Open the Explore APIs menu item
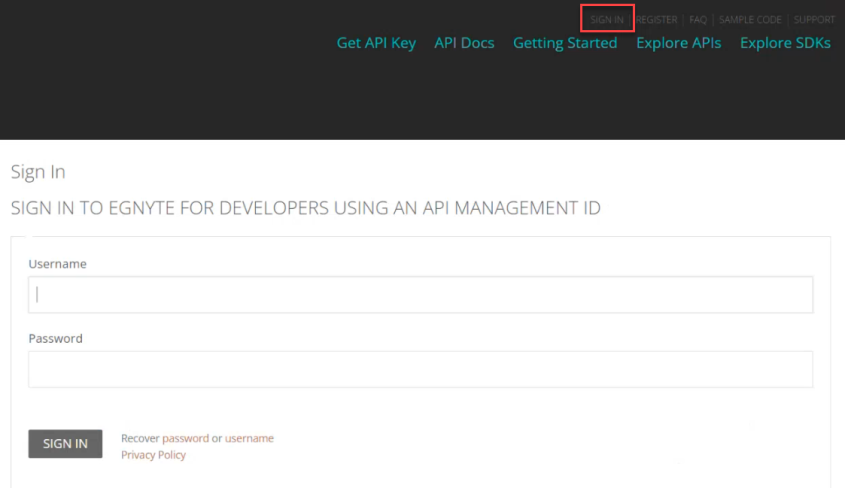The width and height of the screenshot is (845, 488). pyautogui.click(x=678, y=43)
